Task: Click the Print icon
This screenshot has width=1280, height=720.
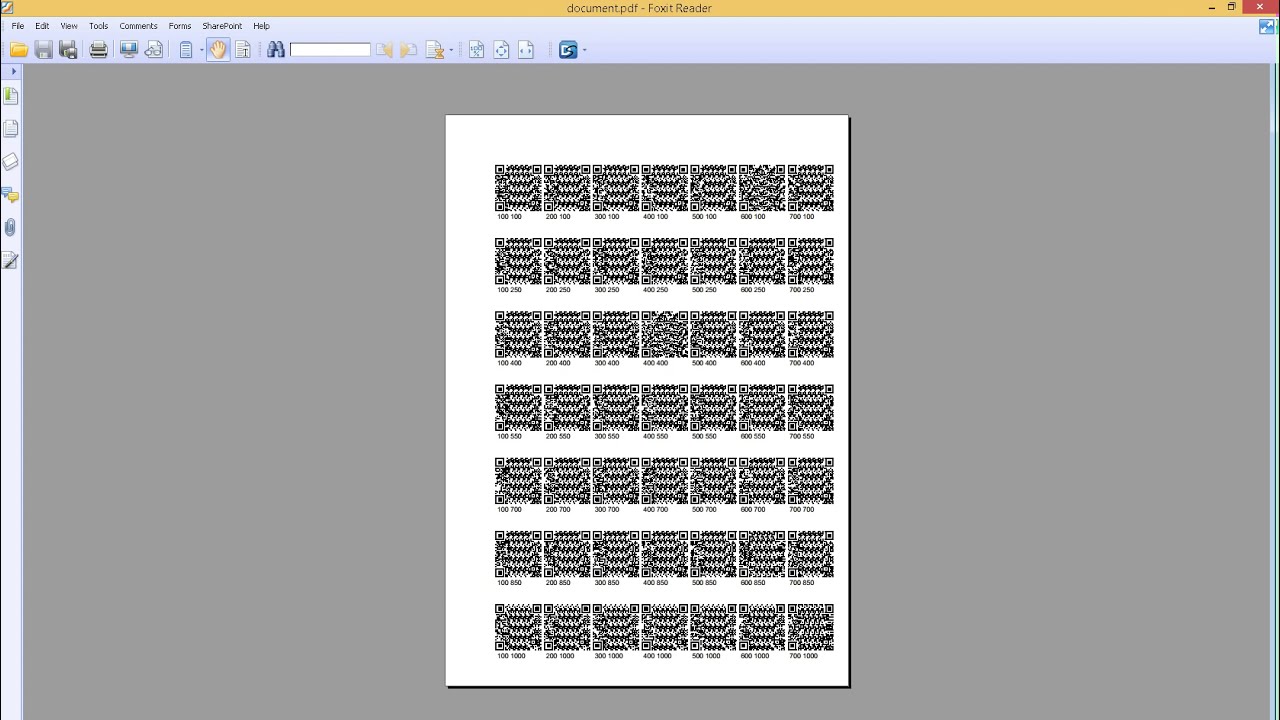Action: pos(98,50)
